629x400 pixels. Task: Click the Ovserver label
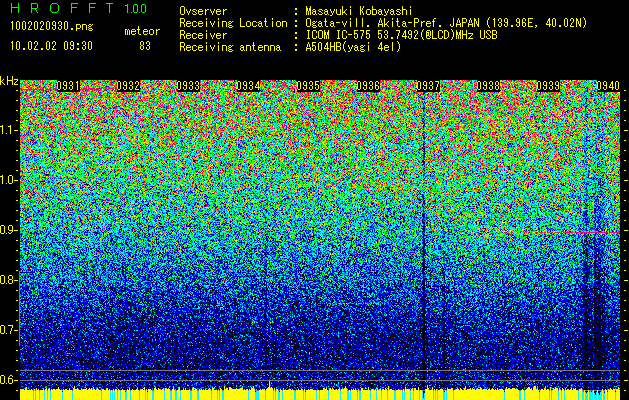[x=203, y=11]
